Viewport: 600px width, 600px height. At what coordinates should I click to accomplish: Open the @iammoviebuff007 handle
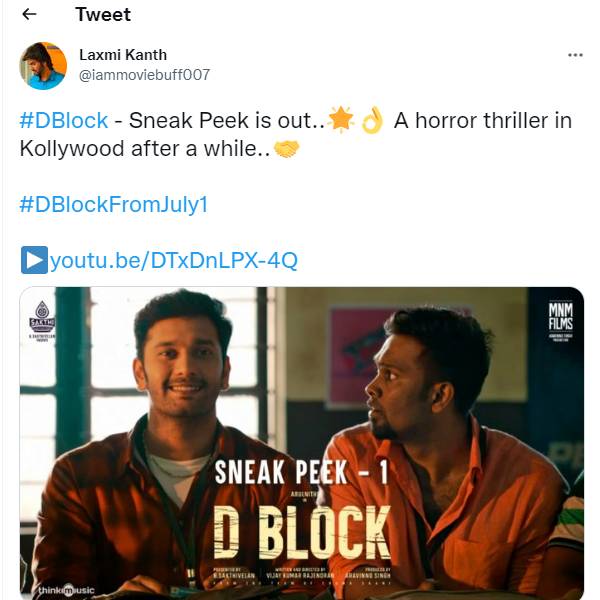[x=144, y=75]
